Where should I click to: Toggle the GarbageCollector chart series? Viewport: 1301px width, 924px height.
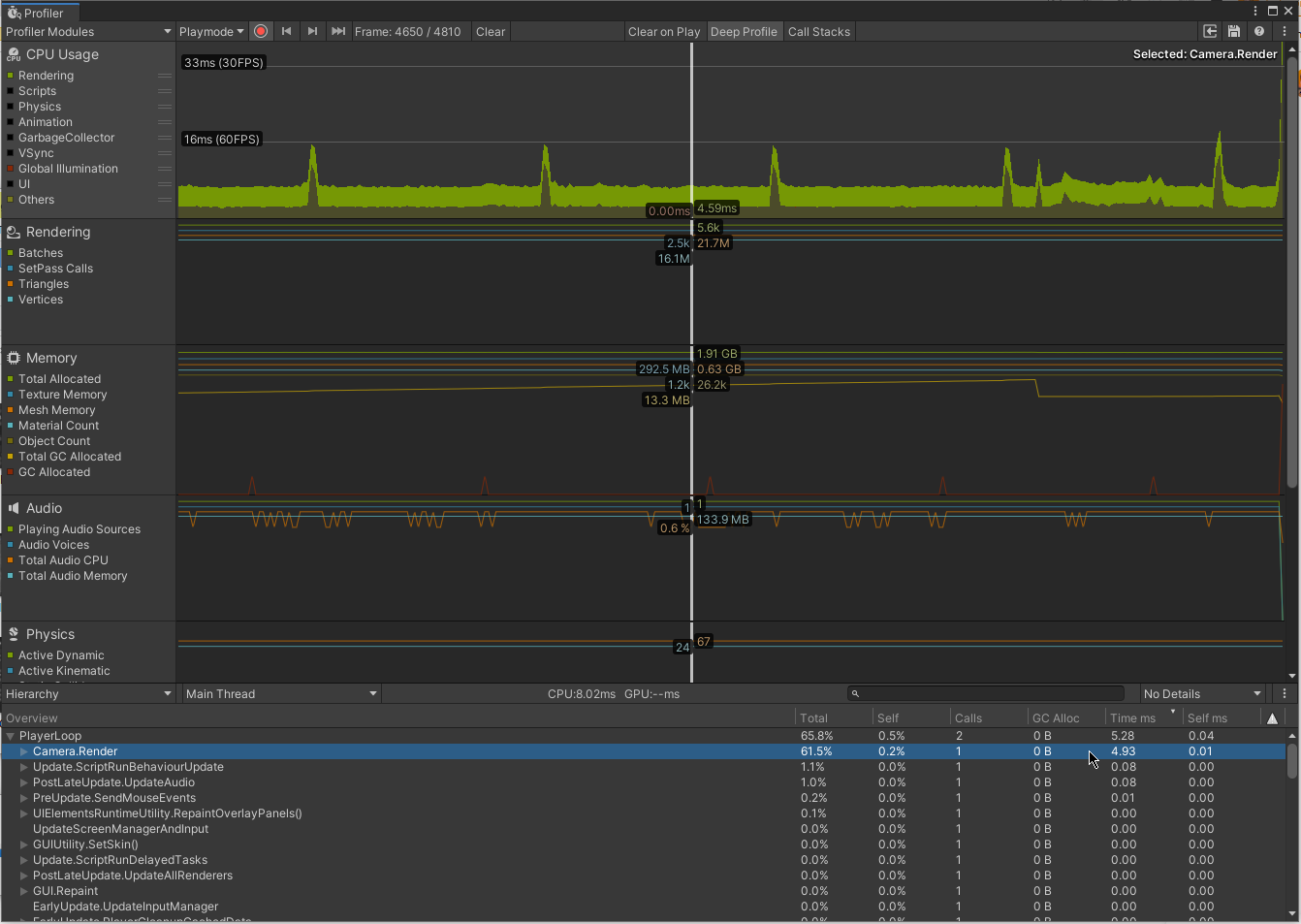coord(11,138)
